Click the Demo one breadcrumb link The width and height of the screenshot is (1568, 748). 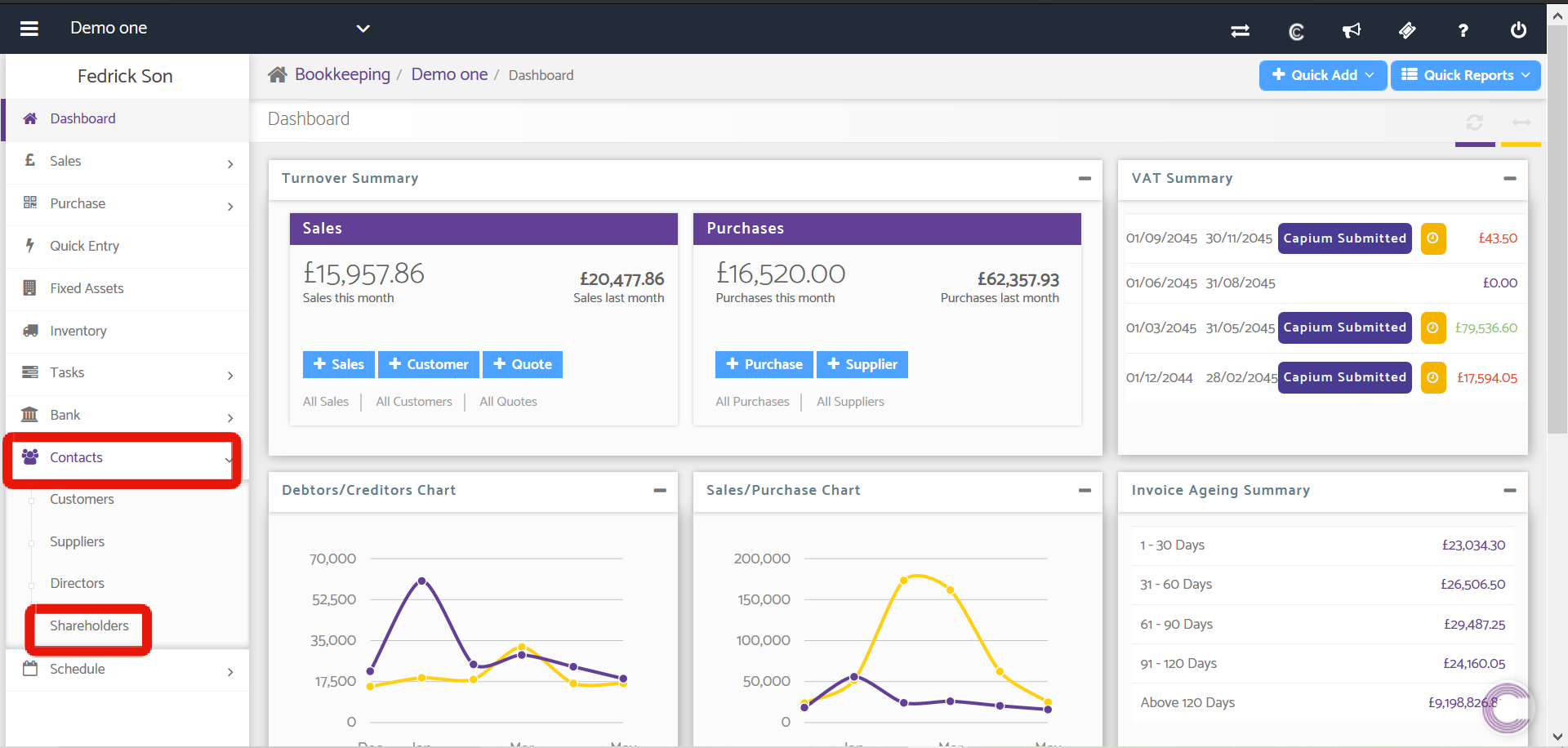tap(449, 74)
